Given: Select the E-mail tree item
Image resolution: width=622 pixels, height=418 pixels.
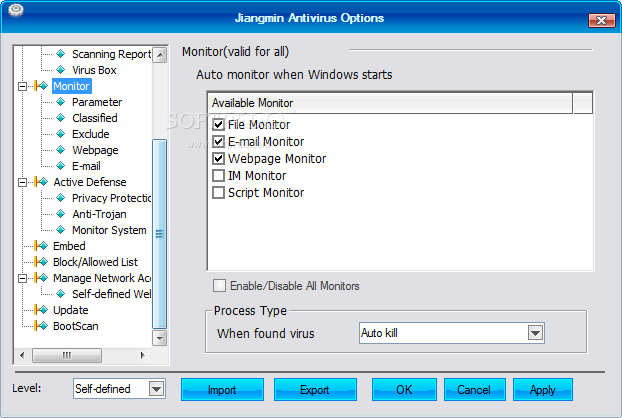Looking at the screenshot, I should (x=86, y=166).
